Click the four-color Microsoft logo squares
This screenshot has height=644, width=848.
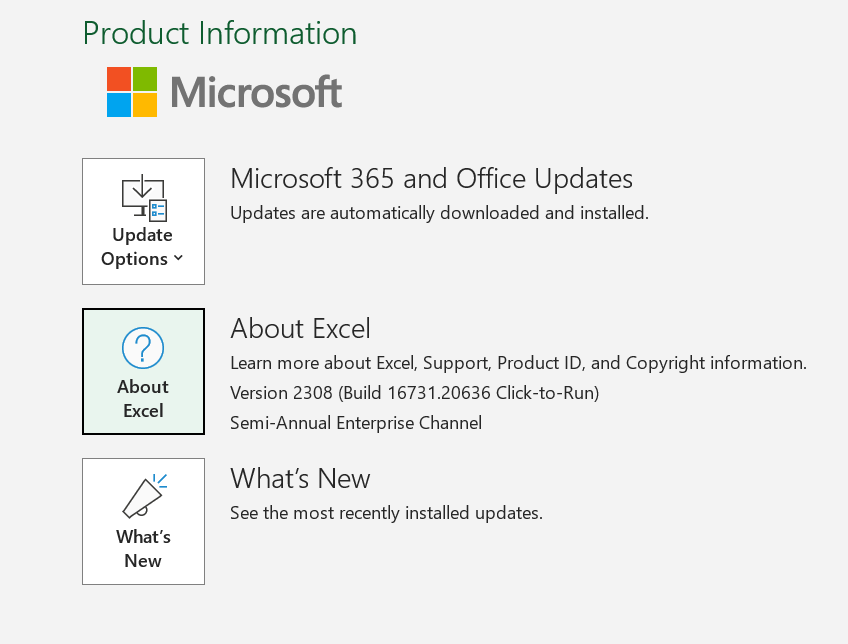[x=132, y=92]
